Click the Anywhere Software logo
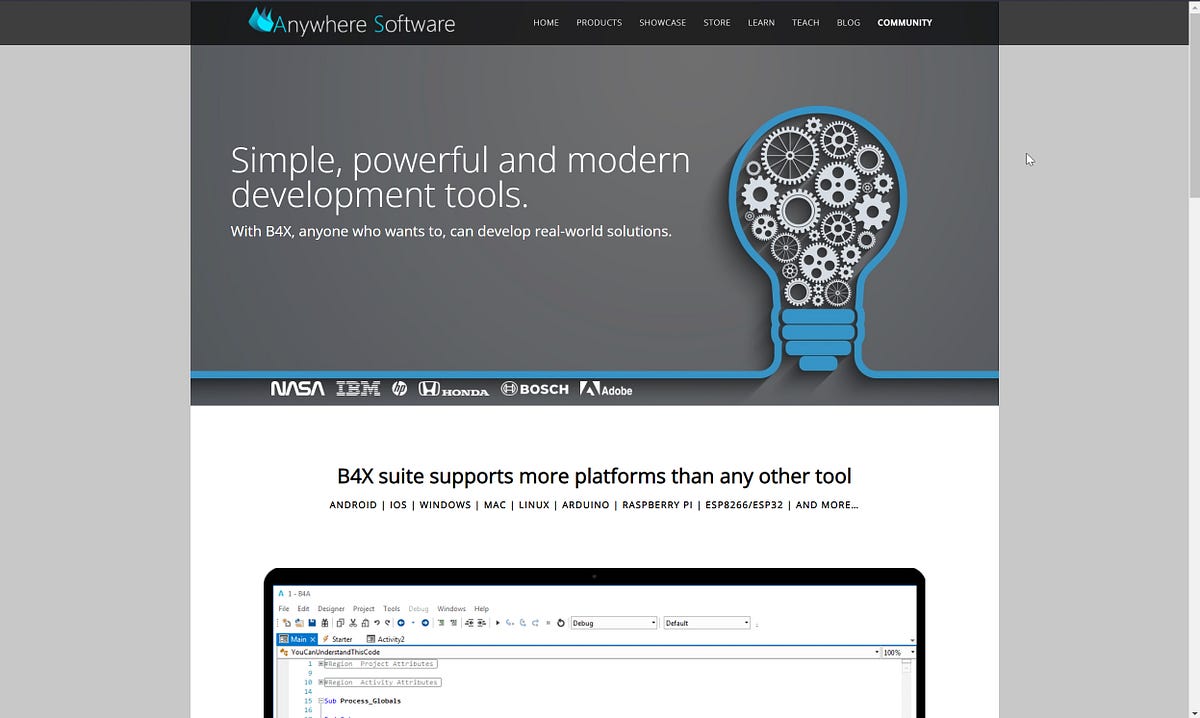 (x=352, y=21)
